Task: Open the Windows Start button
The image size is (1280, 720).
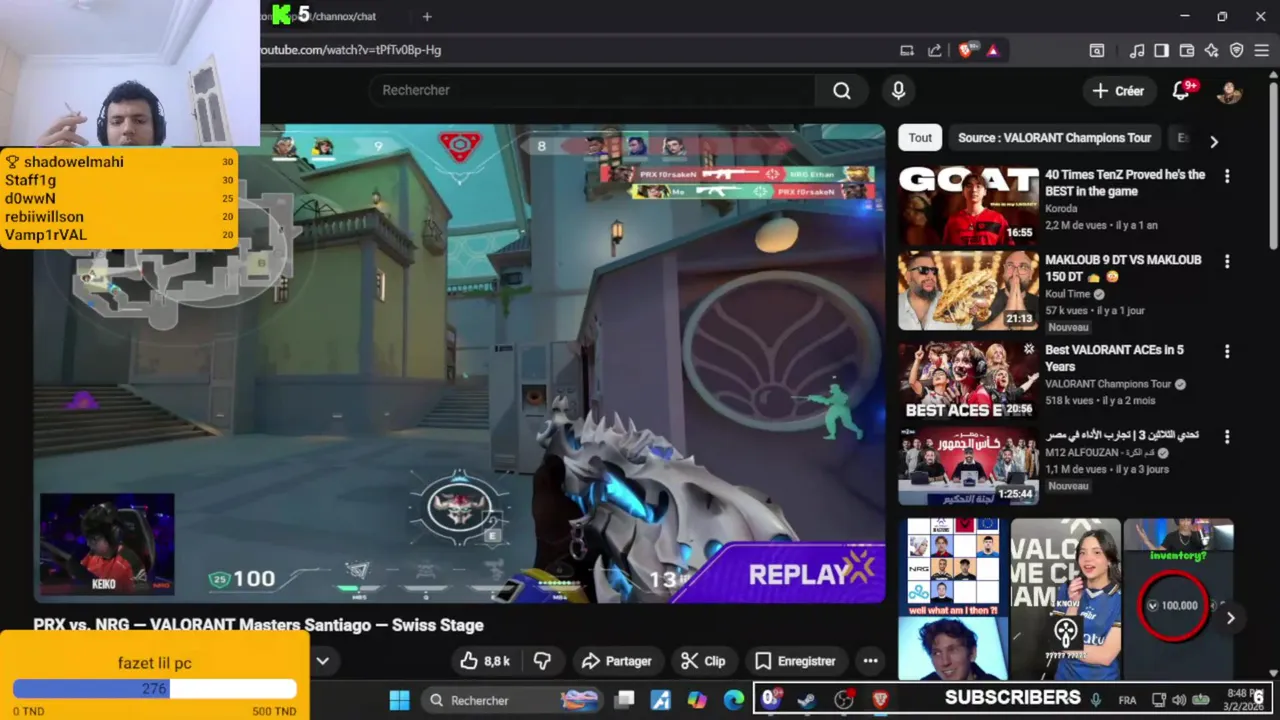Action: click(399, 700)
